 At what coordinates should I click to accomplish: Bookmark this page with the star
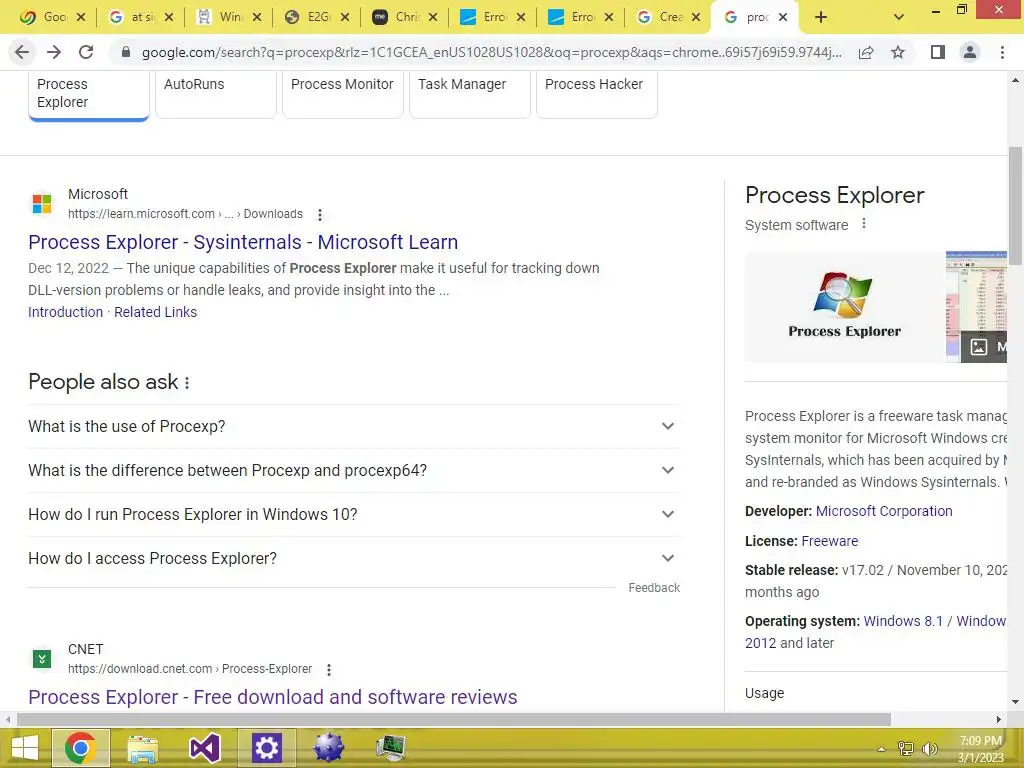tap(898, 52)
